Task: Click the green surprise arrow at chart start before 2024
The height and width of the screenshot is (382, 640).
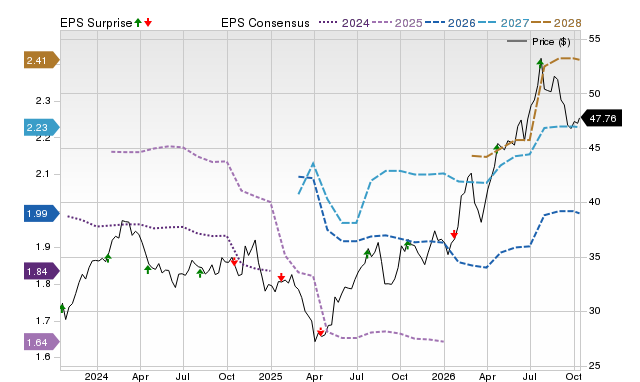Action: pyautogui.click(x=62, y=308)
